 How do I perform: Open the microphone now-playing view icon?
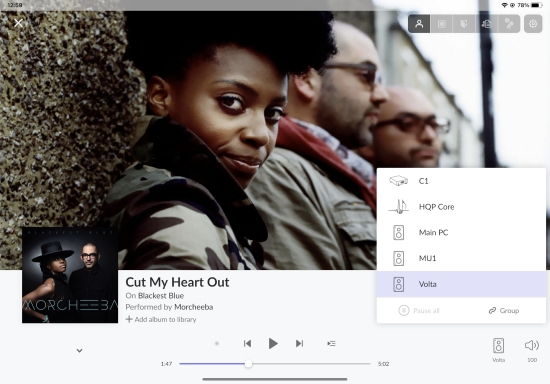point(509,24)
